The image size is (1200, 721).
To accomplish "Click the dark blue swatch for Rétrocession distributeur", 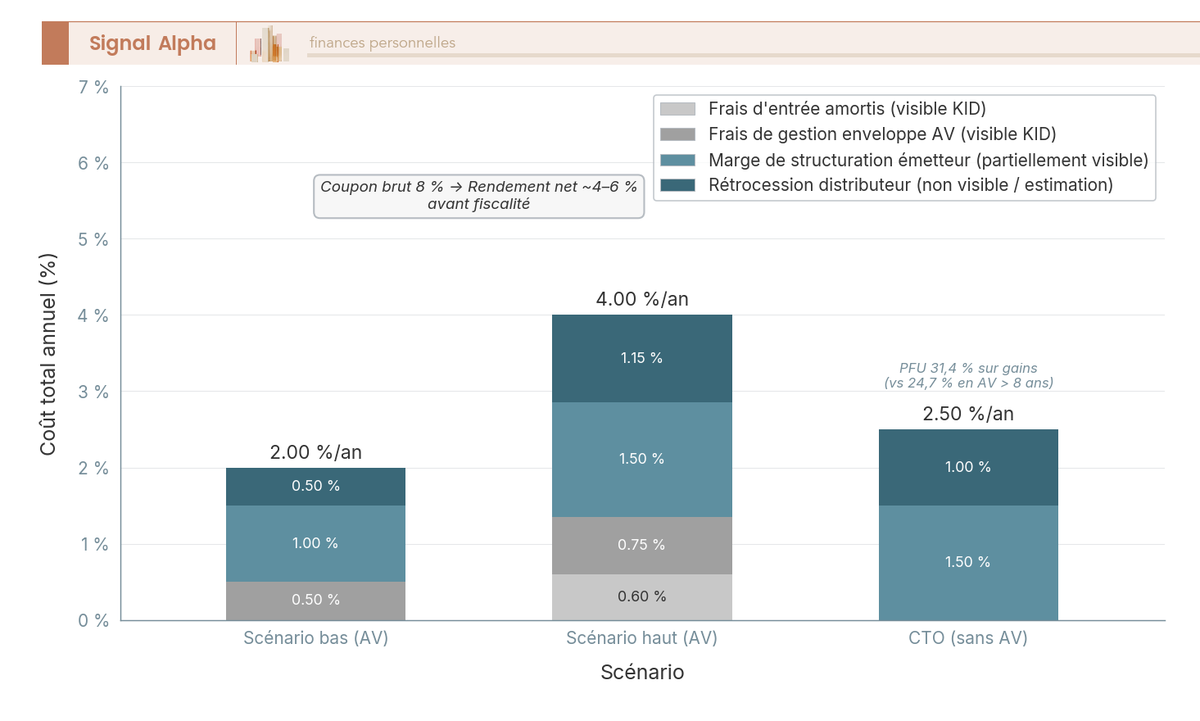I will pyautogui.click(x=677, y=184).
